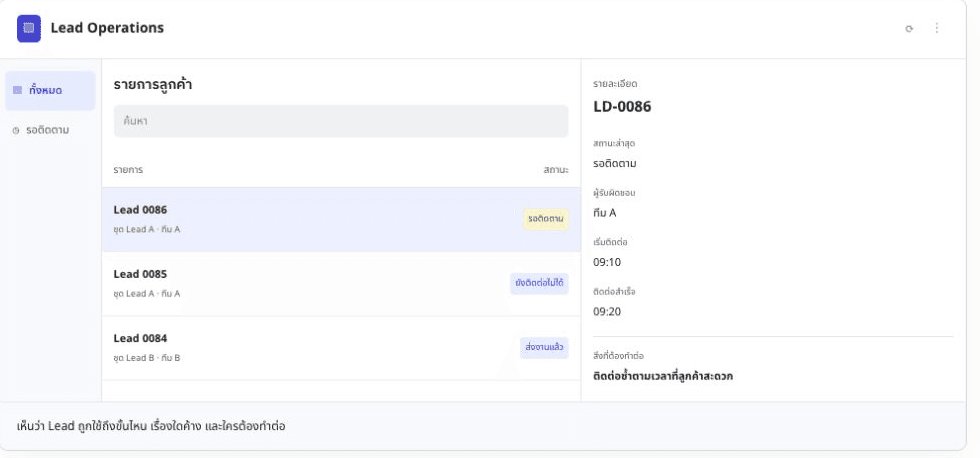Click the footer description about Lead
This screenshot has width=980, height=458.
point(151,426)
